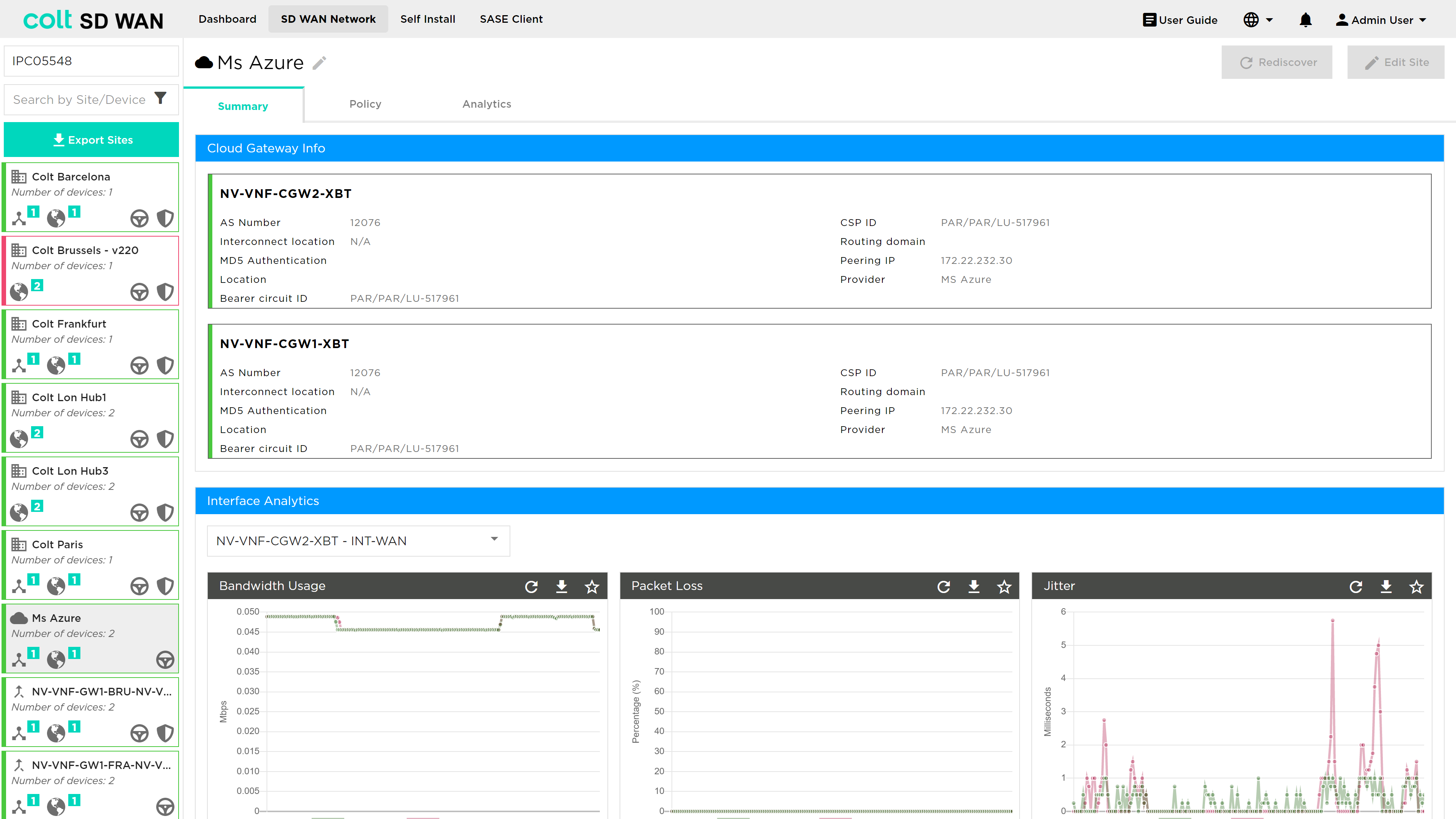The width and height of the screenshot is (1456, 819).
Task: Click the cloud icon beside Ms Azure title
Action: pyautogui.click(x=204, y=63)
